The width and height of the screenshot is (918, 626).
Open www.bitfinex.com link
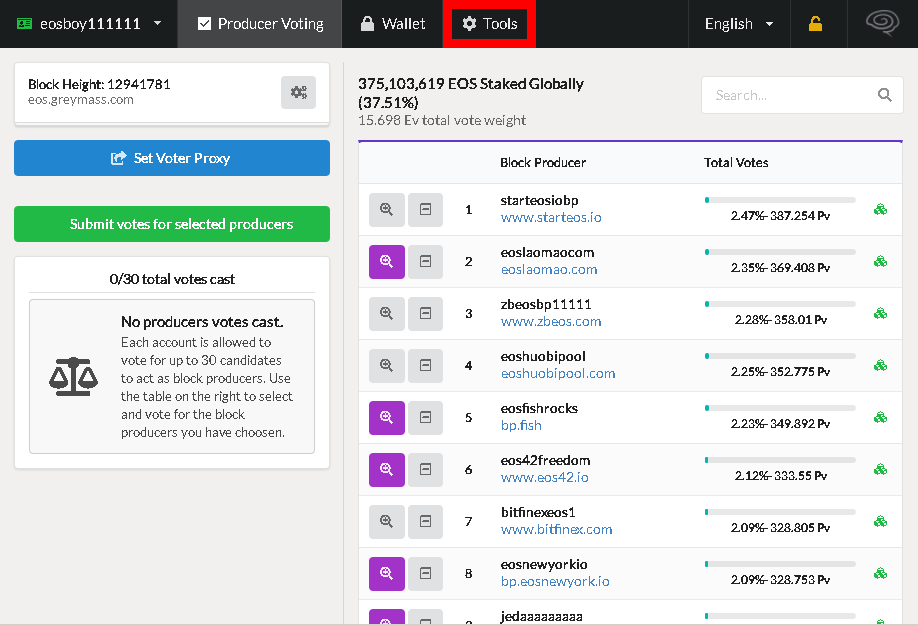tap(556, 530)
